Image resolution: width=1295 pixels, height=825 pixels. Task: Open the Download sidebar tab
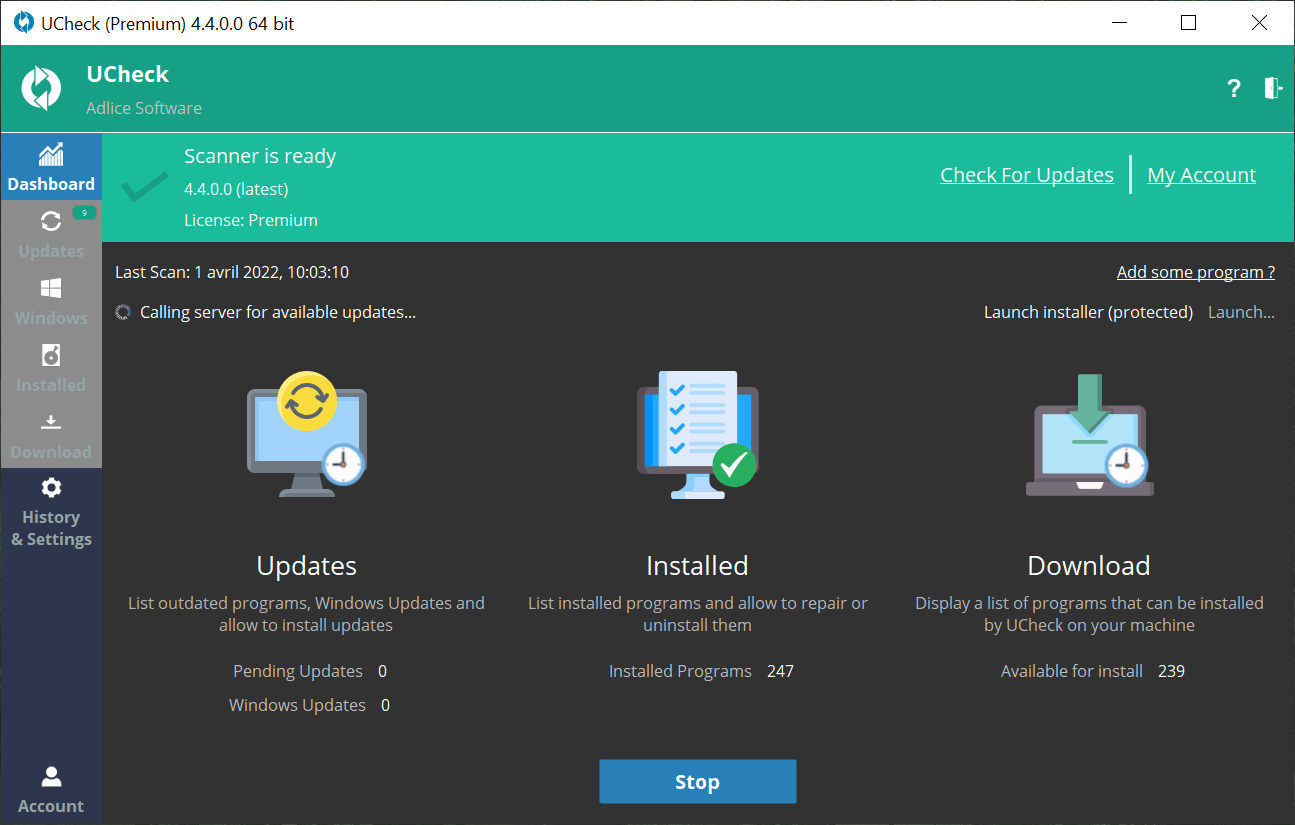[x=51, y=436]
